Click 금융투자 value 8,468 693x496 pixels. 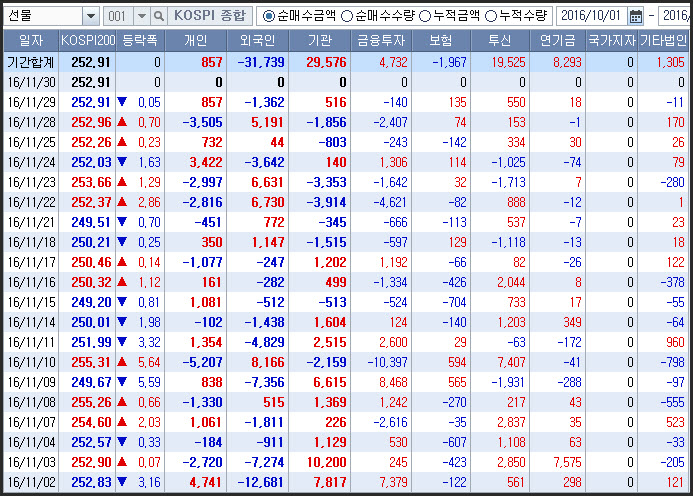click(x=393, y=382)
